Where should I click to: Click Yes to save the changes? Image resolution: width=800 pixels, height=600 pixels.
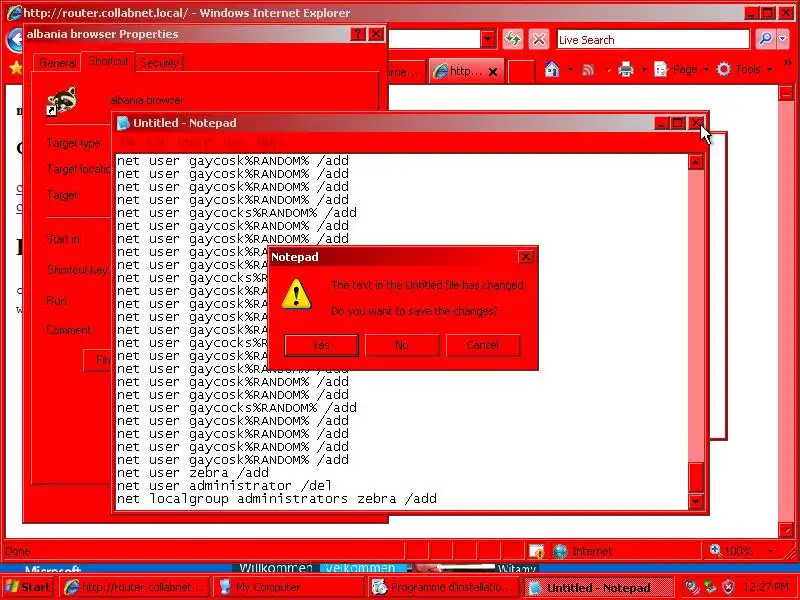(x=321, y=345)
